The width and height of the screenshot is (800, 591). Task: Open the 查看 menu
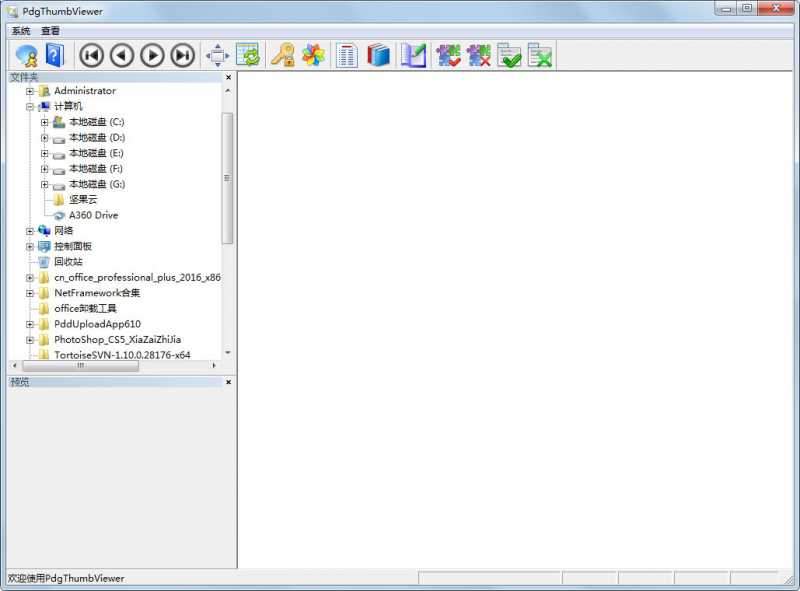(48, 29)
